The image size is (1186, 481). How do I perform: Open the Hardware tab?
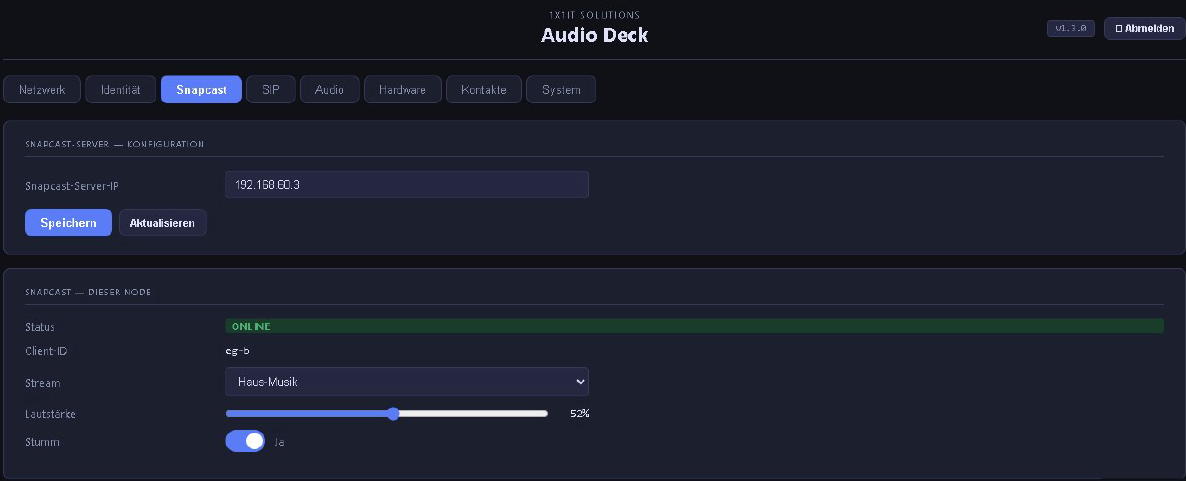402,89
